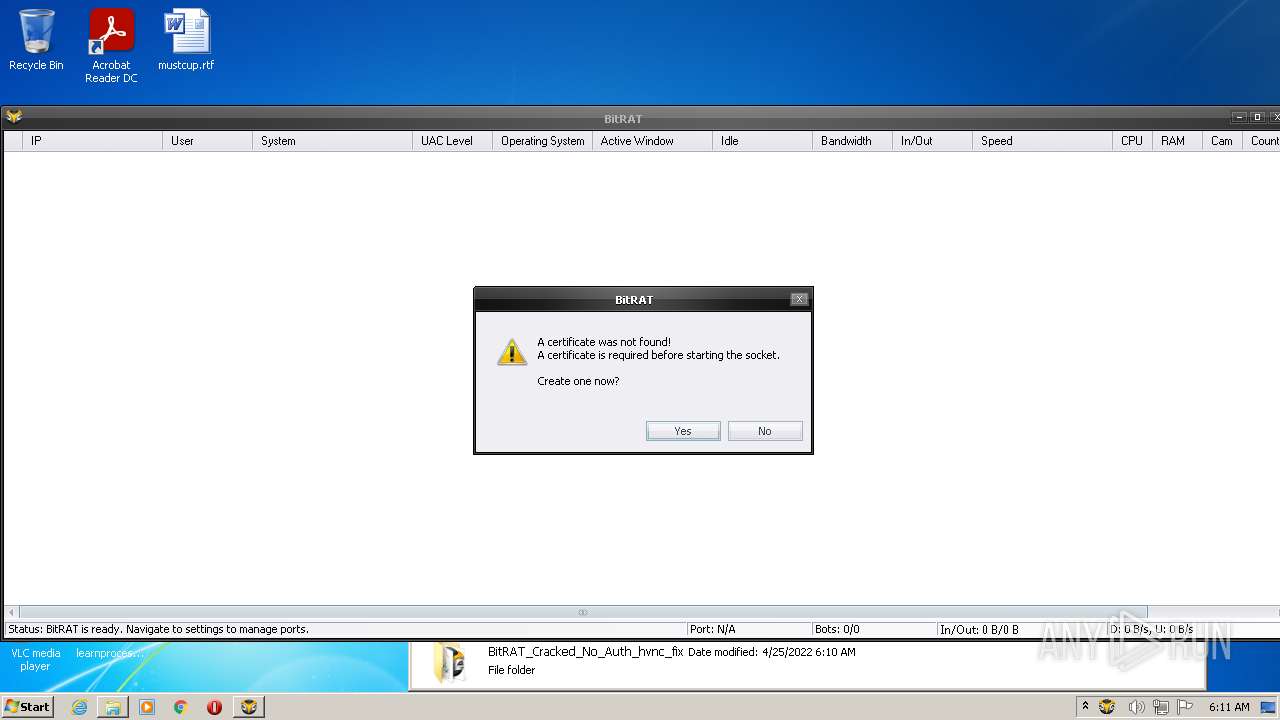This screenshot has height=720, width=1280.
Task: Close the BitRAT certificate dialog
Action: click(798, 299)
